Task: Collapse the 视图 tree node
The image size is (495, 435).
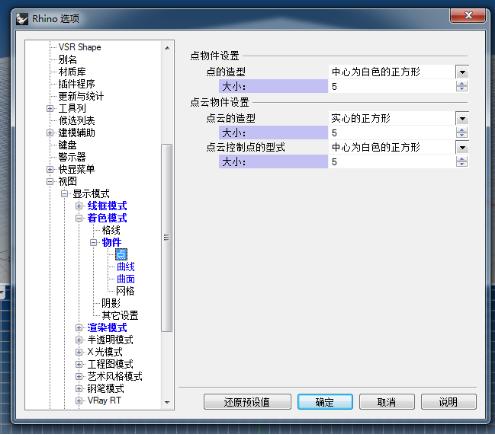Action: [x=50, y=182]
